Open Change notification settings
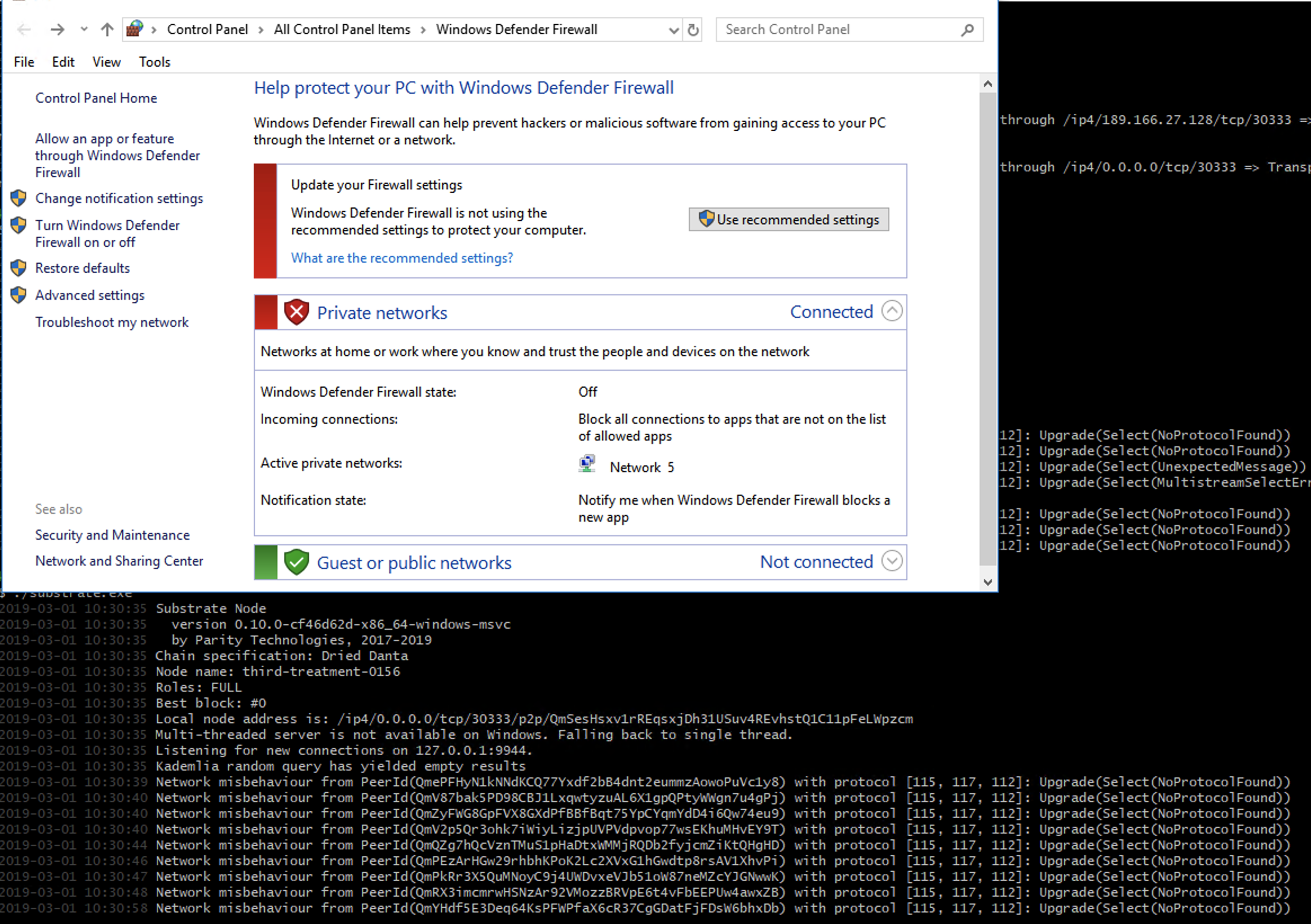 tap(119, 198)
